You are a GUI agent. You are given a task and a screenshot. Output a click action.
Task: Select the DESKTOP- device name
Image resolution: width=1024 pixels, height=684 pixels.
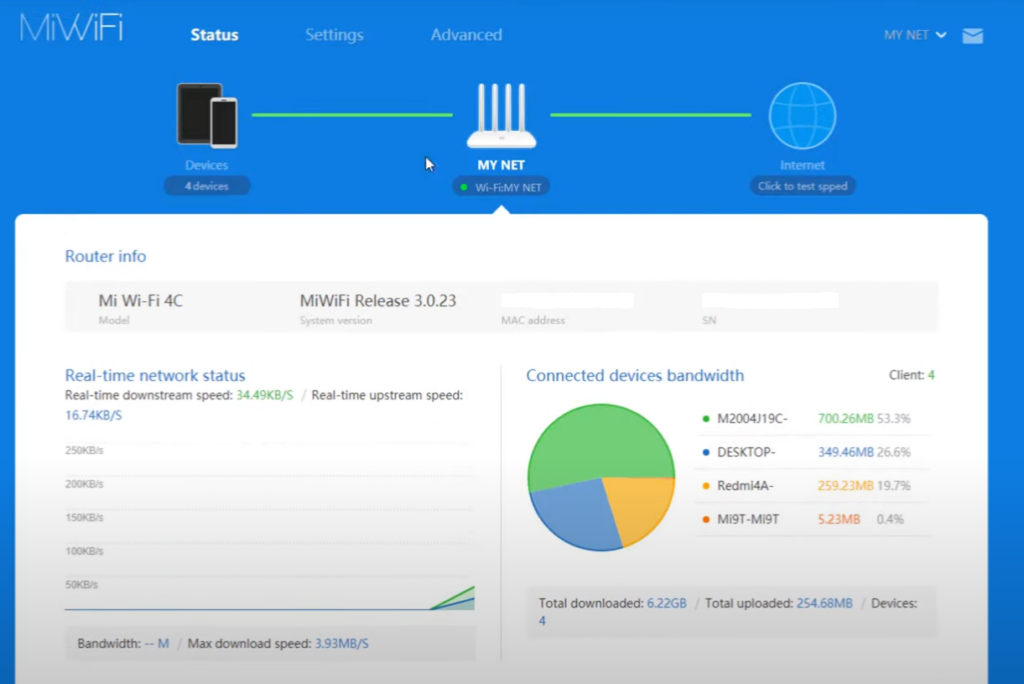tap(746, 452)
